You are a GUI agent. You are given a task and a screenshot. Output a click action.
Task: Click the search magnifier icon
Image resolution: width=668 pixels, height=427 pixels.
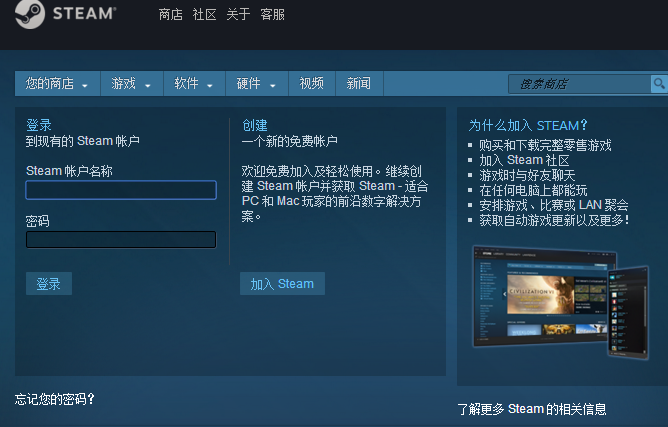pyautogui.click(x=659, y=84)
